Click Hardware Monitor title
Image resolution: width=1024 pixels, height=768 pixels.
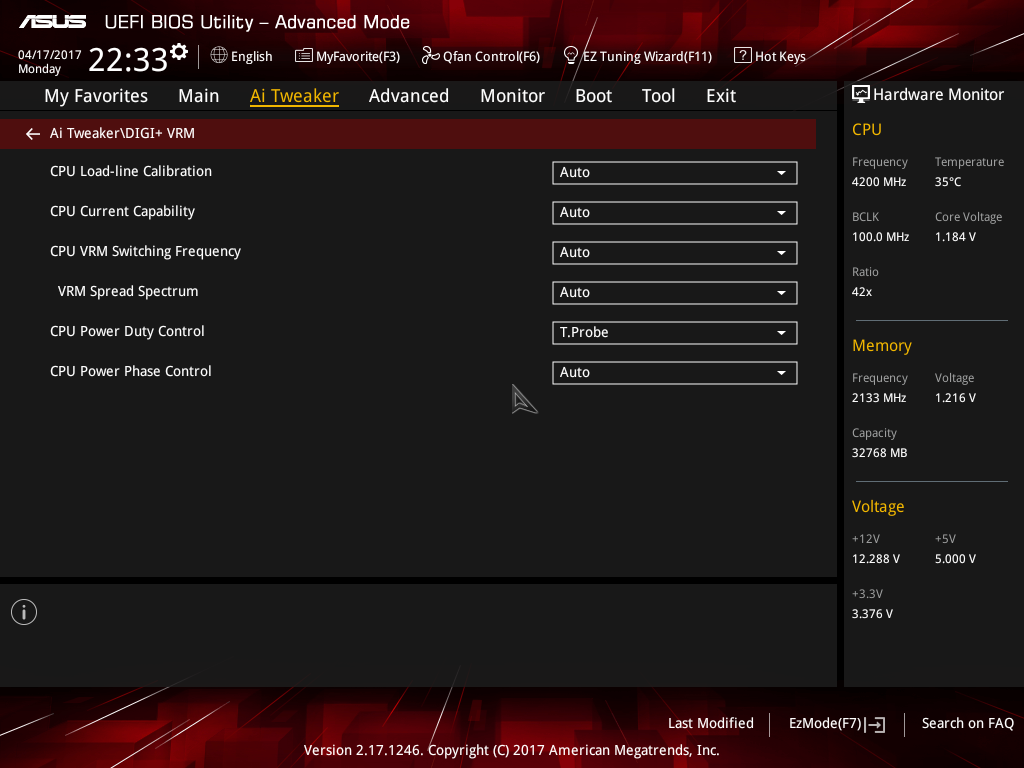click(938, 95)
